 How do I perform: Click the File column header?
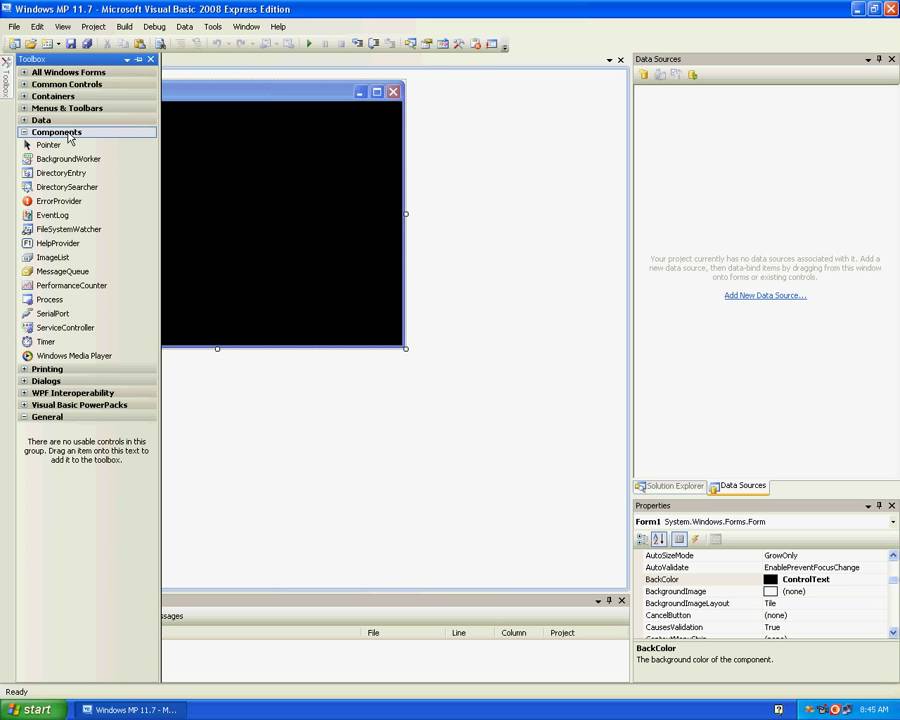(373, 633)
